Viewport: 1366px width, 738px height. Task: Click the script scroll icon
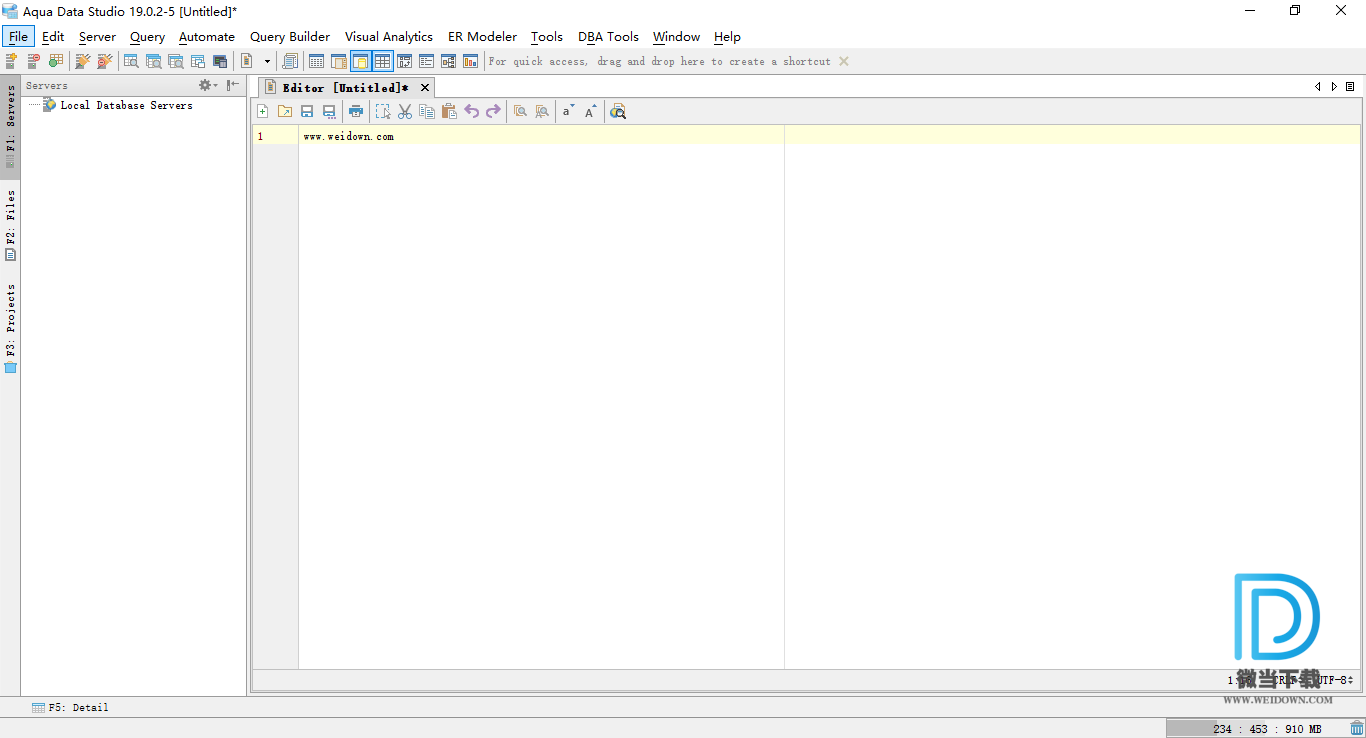(290, 61)
